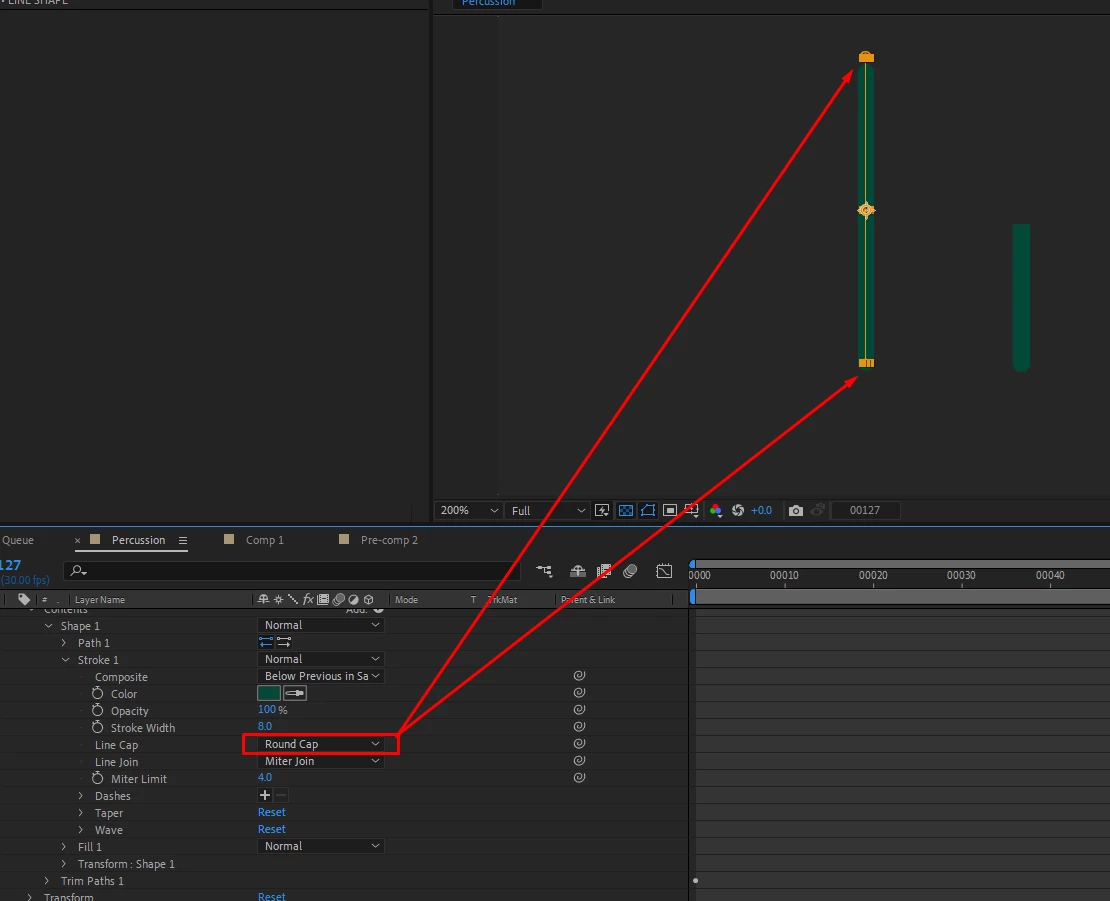Toggle motion blur enable switch
Image resolution: width=1110 pixels, height=901 pixels.
630,571
